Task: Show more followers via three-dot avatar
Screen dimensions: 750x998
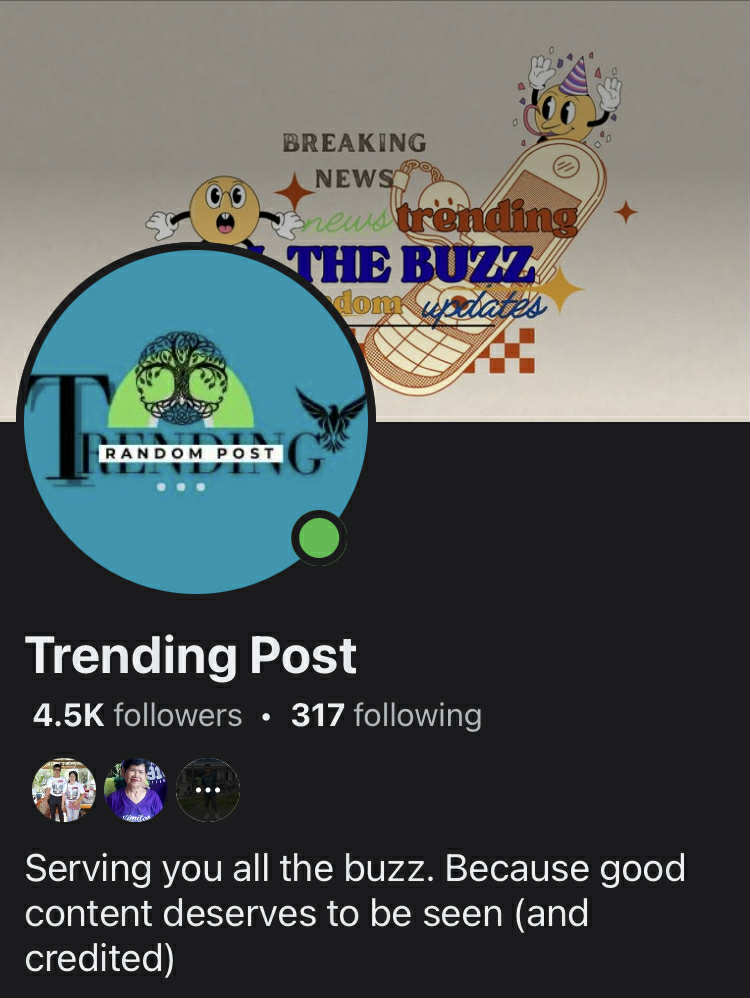Action: point(208,789)
